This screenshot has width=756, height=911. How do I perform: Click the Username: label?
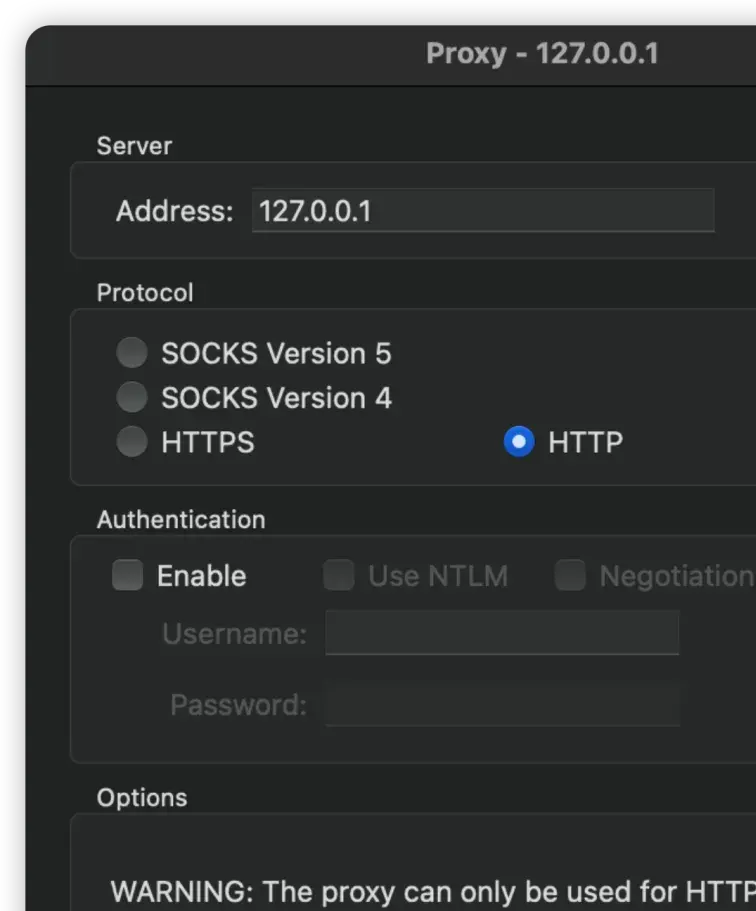(x=234, y=634)
